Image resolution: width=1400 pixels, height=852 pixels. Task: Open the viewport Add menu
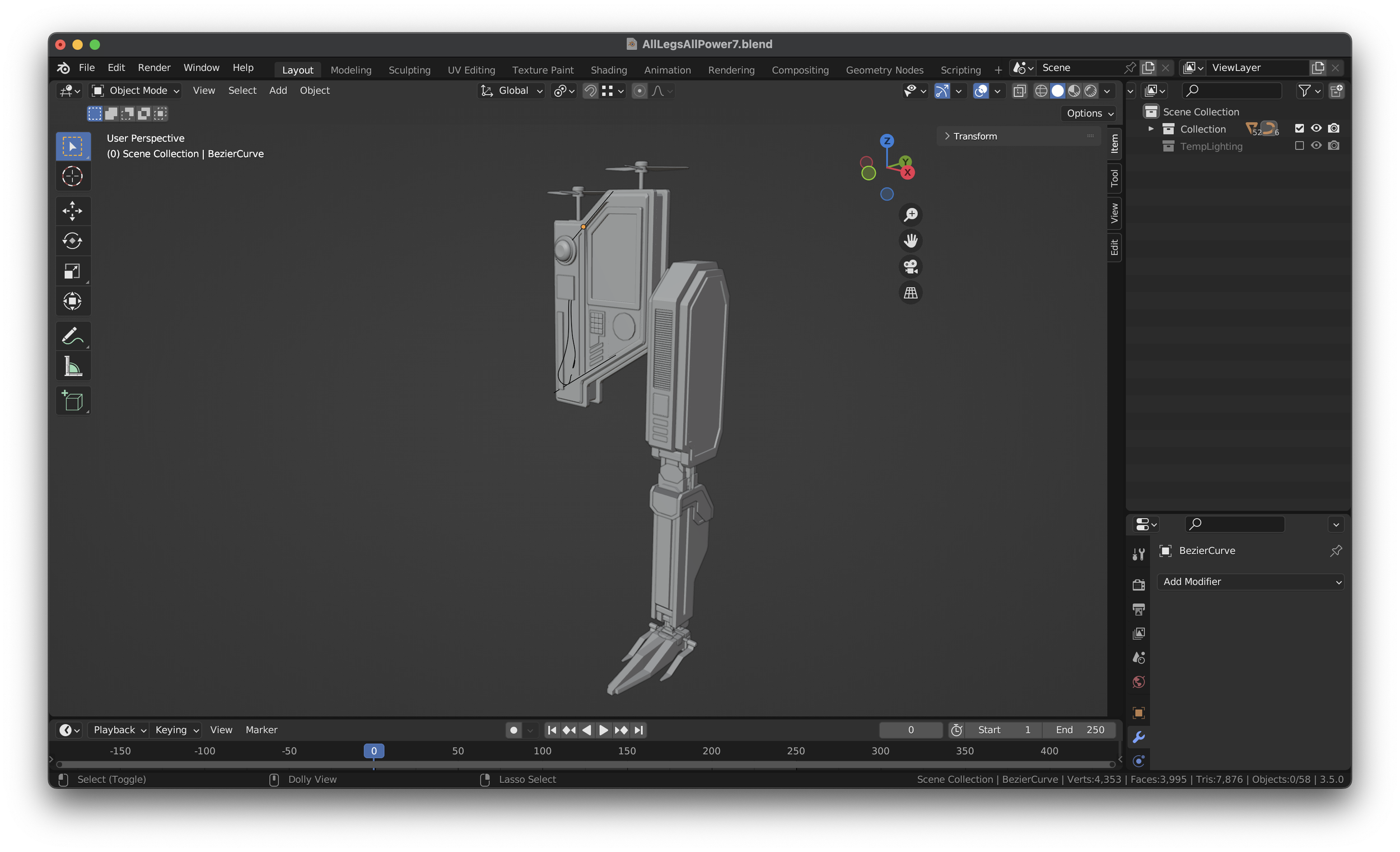(x=278, y=90)
